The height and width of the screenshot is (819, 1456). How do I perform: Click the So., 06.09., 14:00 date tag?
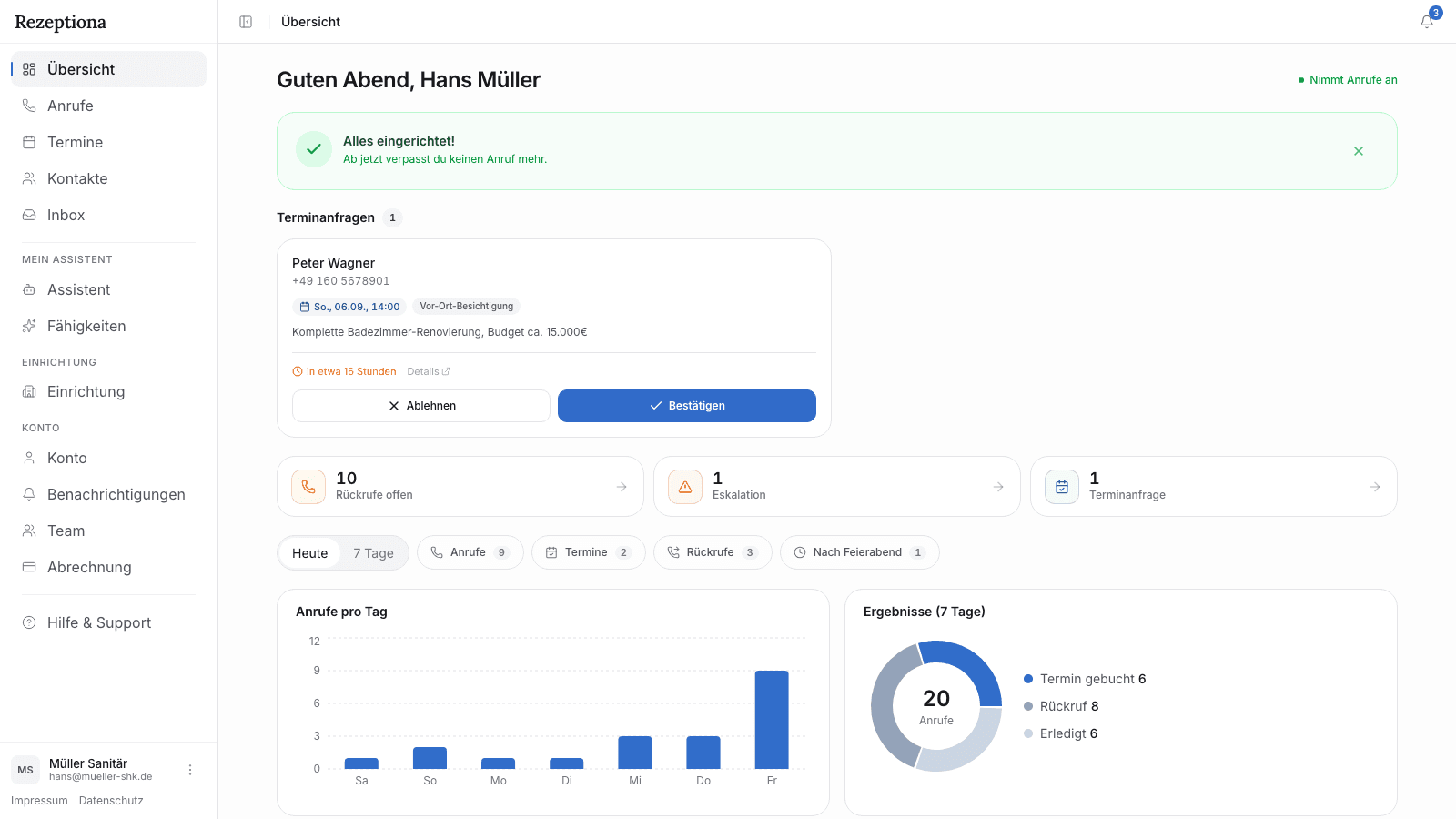[349, 307]
